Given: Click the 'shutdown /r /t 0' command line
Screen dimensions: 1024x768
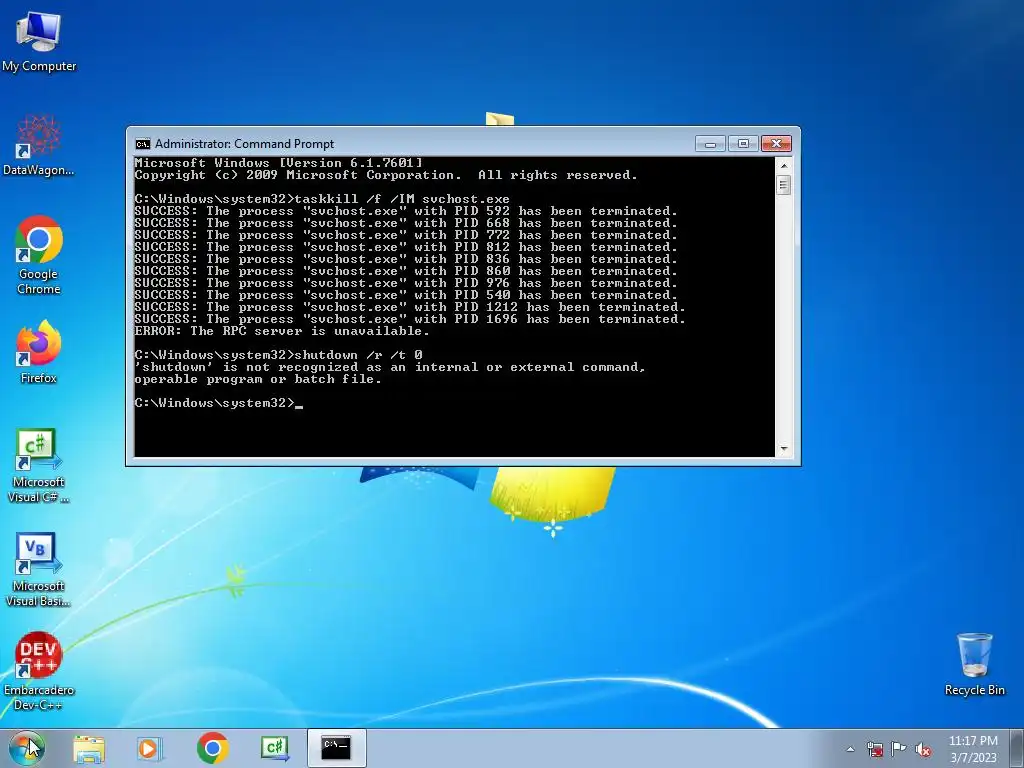Looking at the screenshot, I should (279, 355).
